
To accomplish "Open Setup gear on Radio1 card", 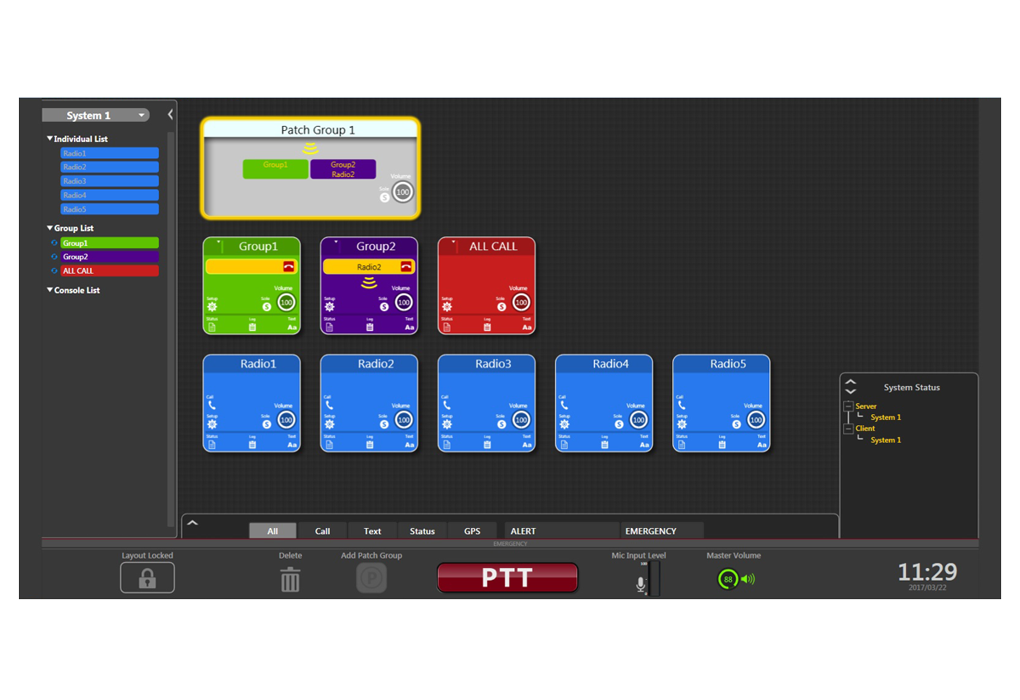I will point(212,424).
